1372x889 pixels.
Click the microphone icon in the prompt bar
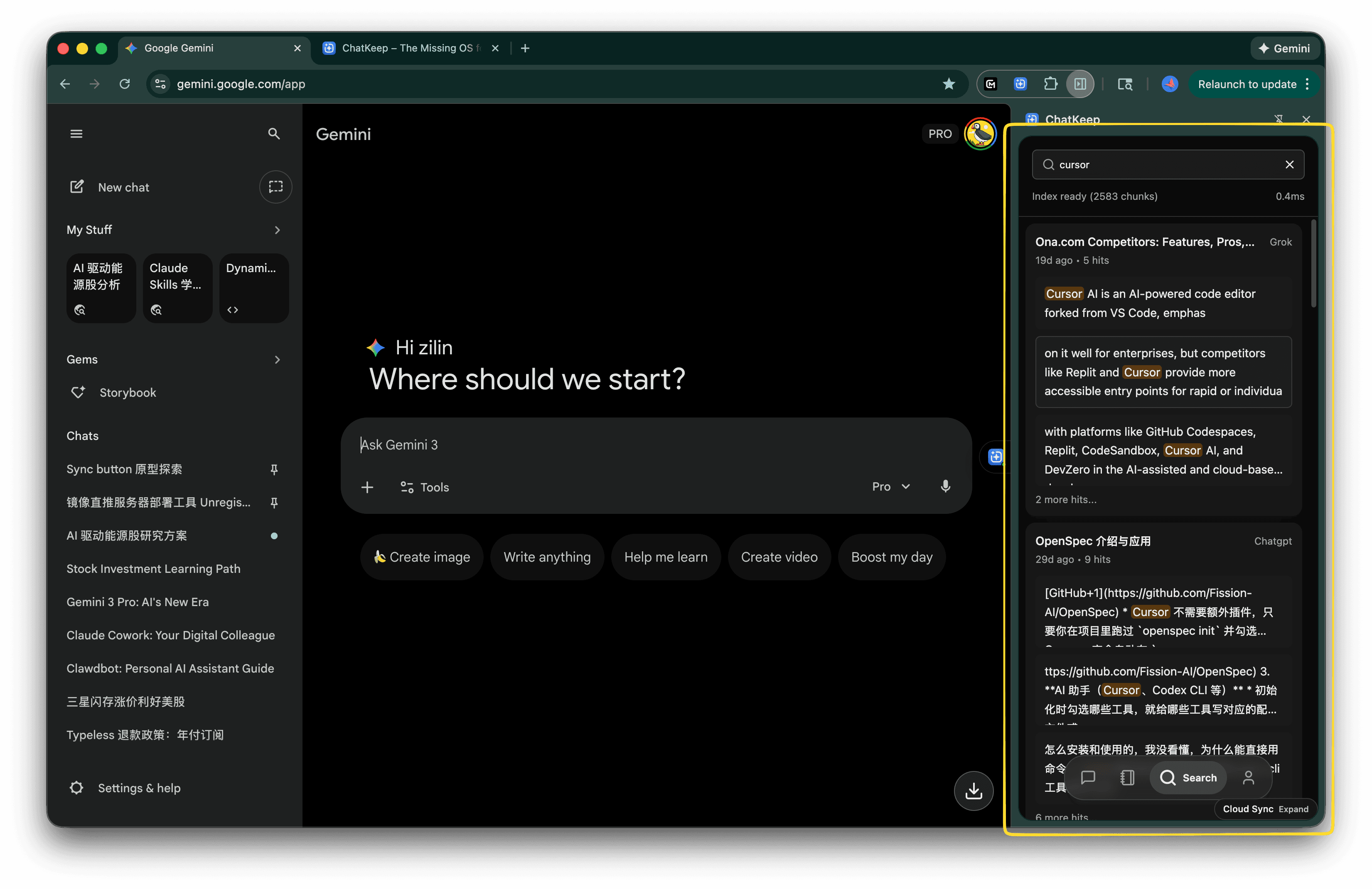point(945,486)
